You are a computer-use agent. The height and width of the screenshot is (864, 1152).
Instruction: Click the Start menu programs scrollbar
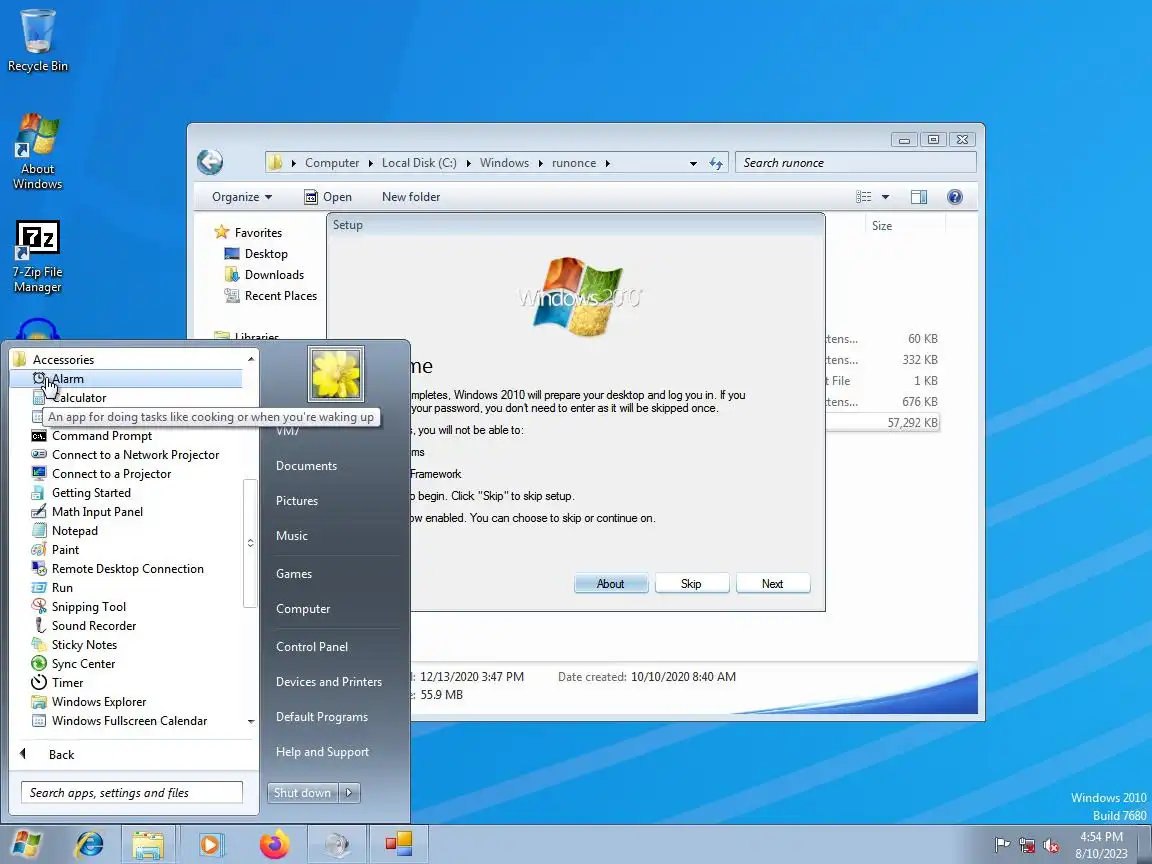(x=251, y=543)
